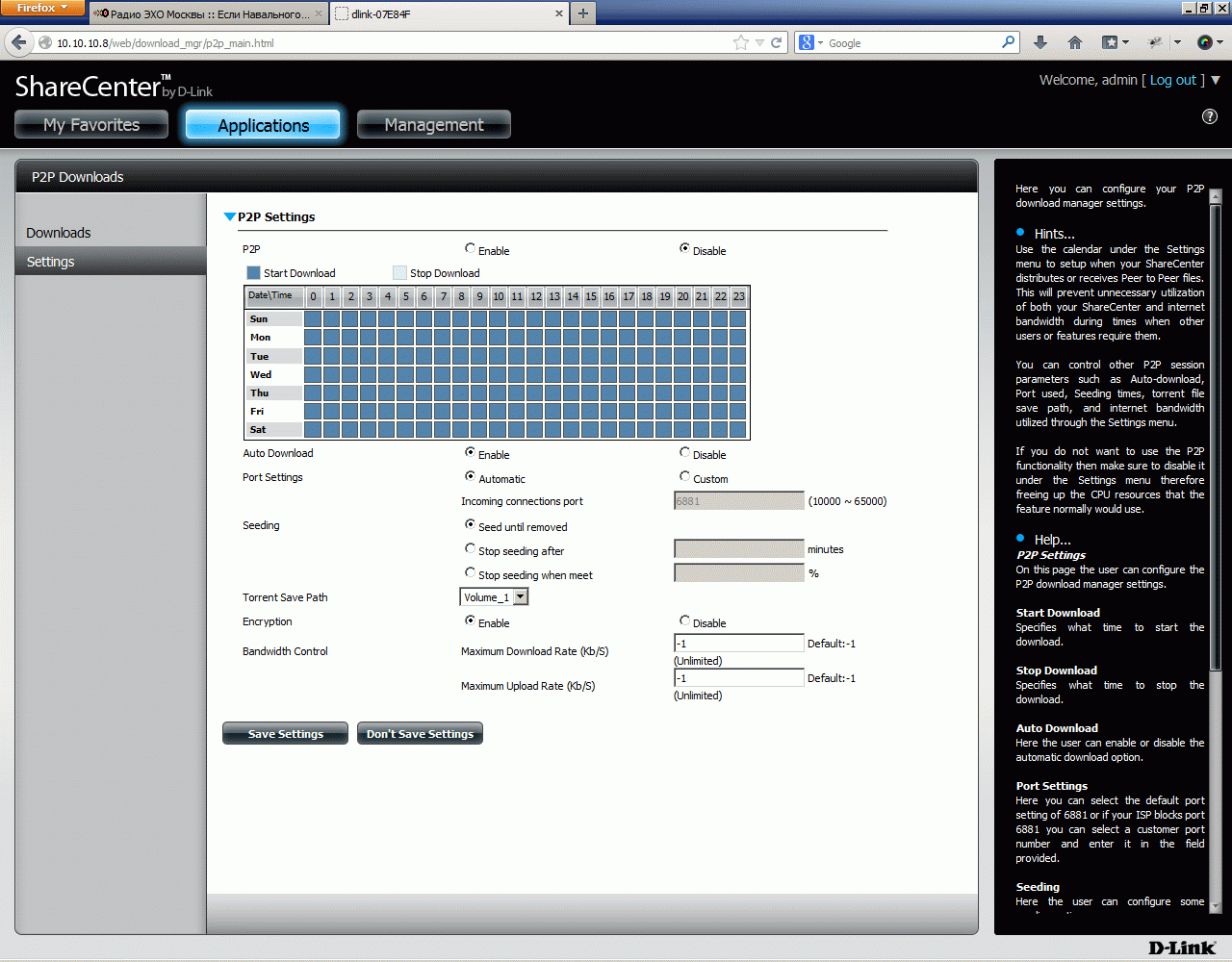Open the My Favorites tab

tap(91, 124)
